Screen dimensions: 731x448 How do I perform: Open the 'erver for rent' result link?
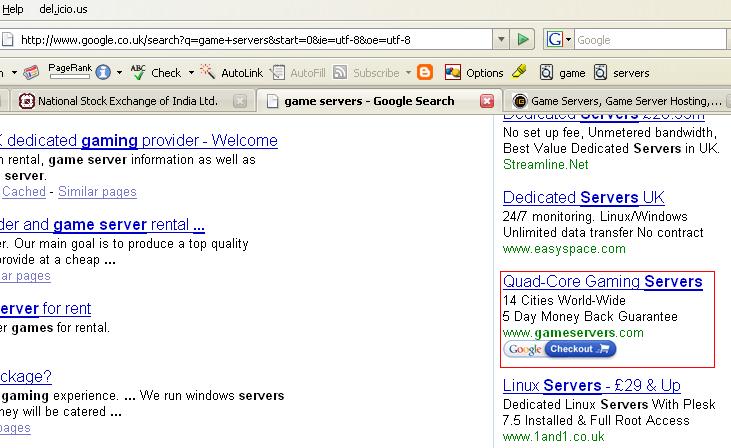tap(46, 309)
